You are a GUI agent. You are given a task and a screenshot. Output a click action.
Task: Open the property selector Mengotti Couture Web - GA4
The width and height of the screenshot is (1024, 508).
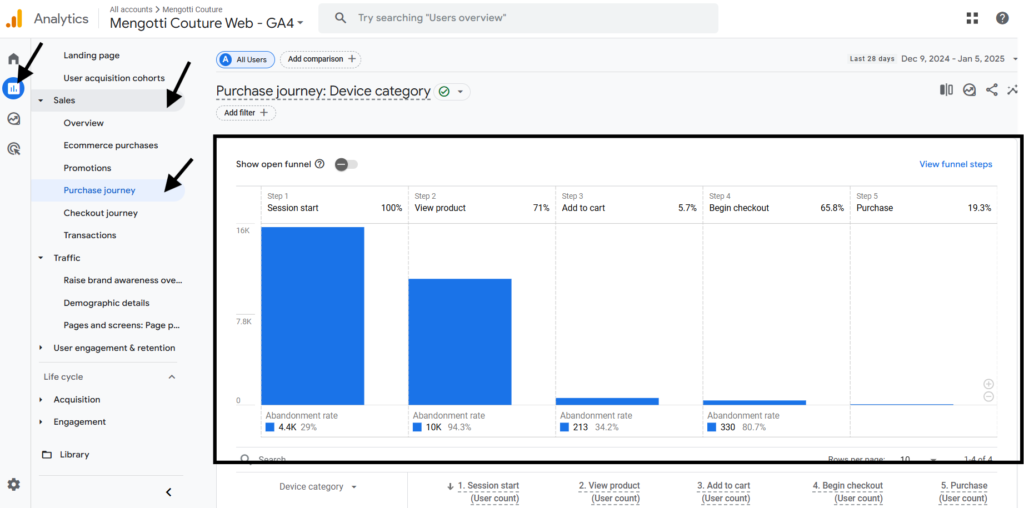tap(206, 23)
